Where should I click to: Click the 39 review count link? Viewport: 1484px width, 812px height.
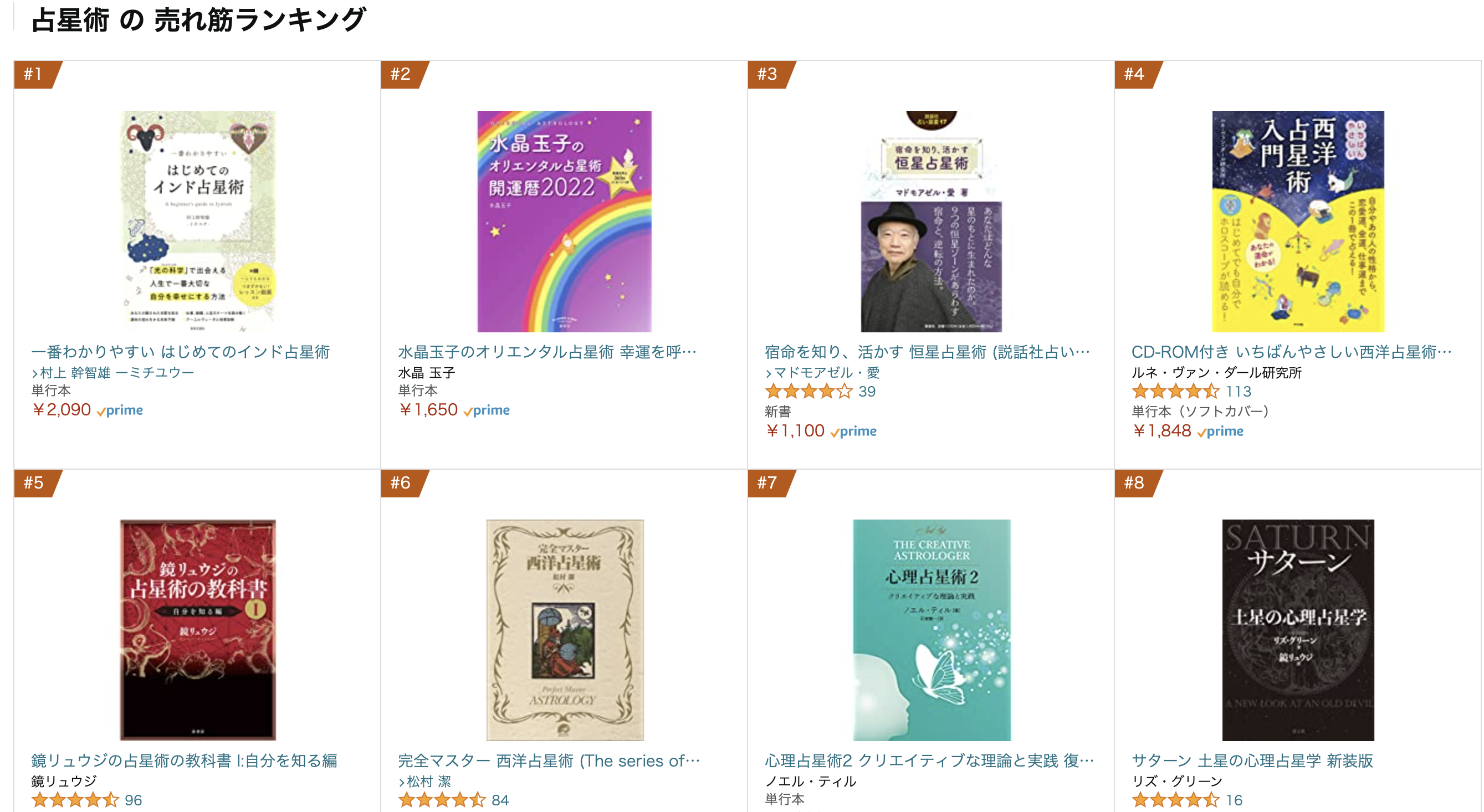[x=867, y=392]
